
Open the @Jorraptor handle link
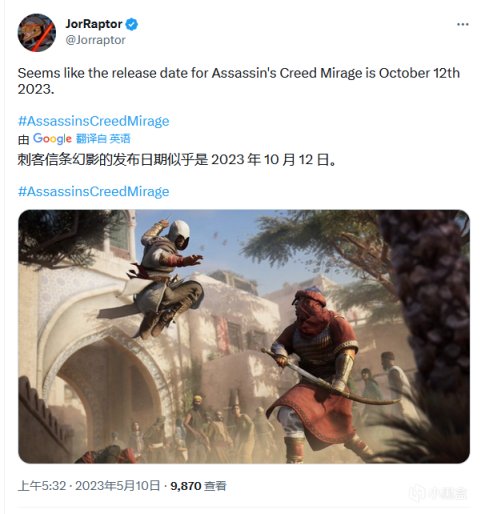(x=96, y=40)
